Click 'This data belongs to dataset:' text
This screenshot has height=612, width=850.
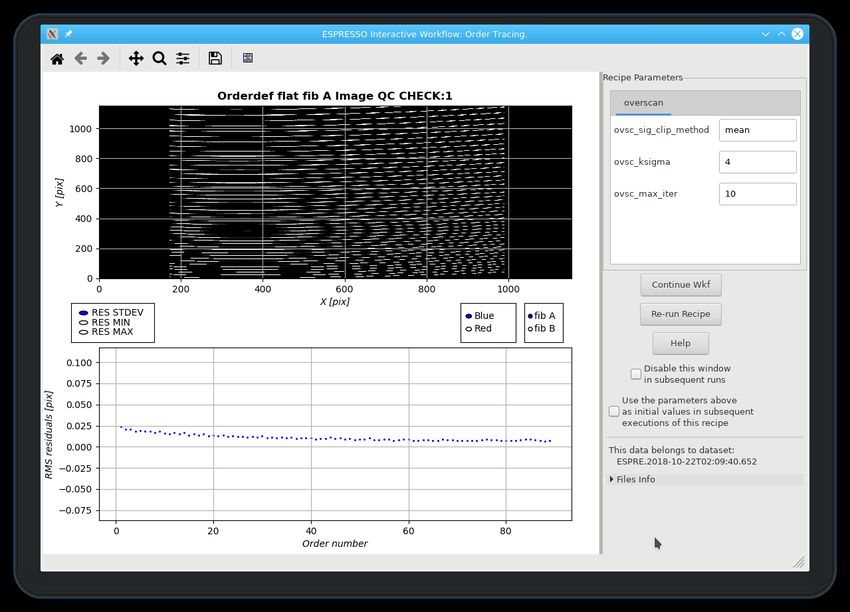click(x=671, y=450)
